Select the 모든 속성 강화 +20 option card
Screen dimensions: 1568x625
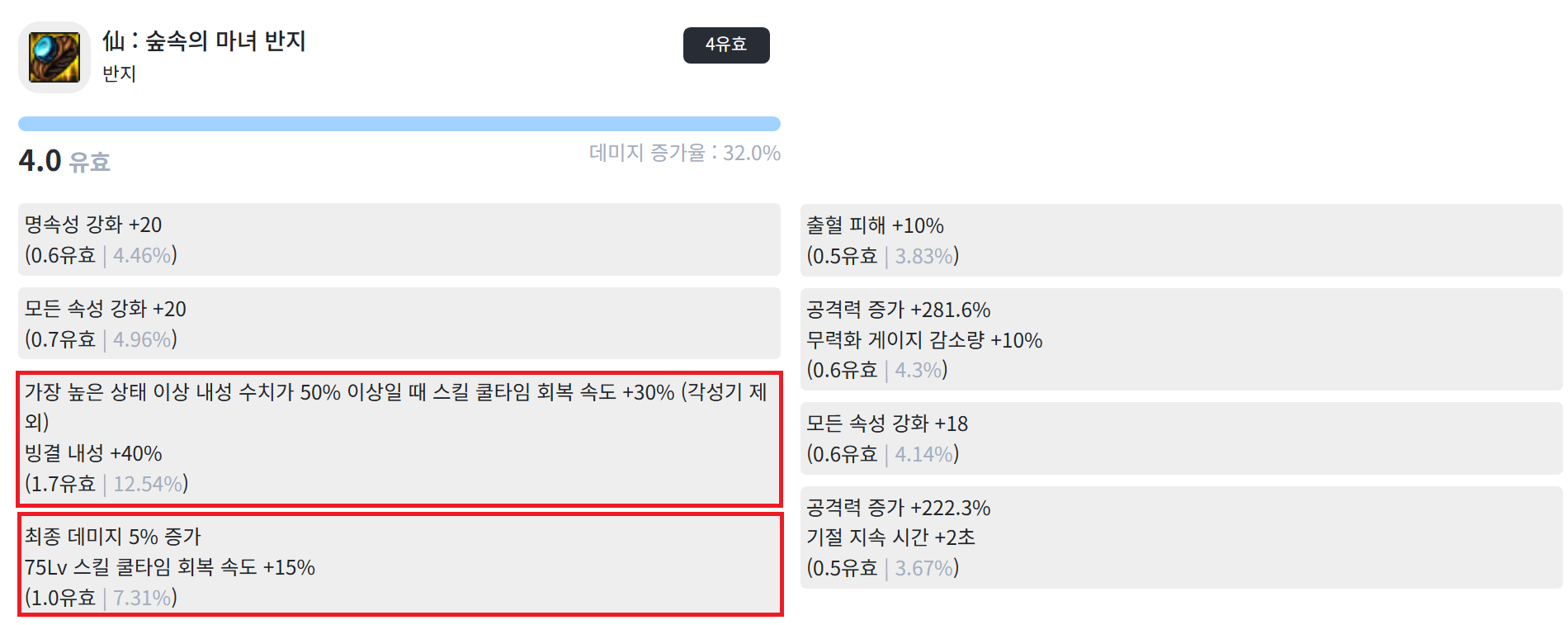[x=399, y=323]
